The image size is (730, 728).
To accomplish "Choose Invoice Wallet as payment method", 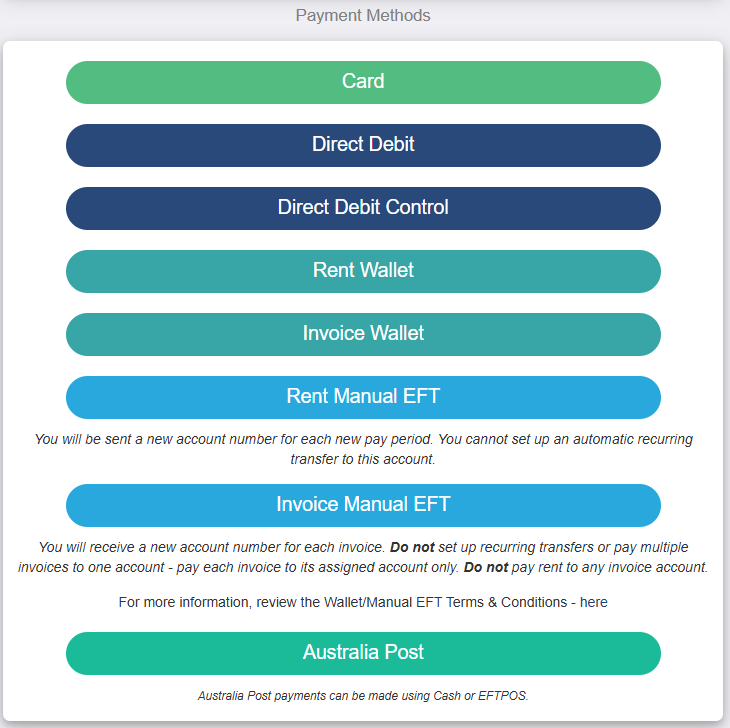I will [x=363, y=334].
